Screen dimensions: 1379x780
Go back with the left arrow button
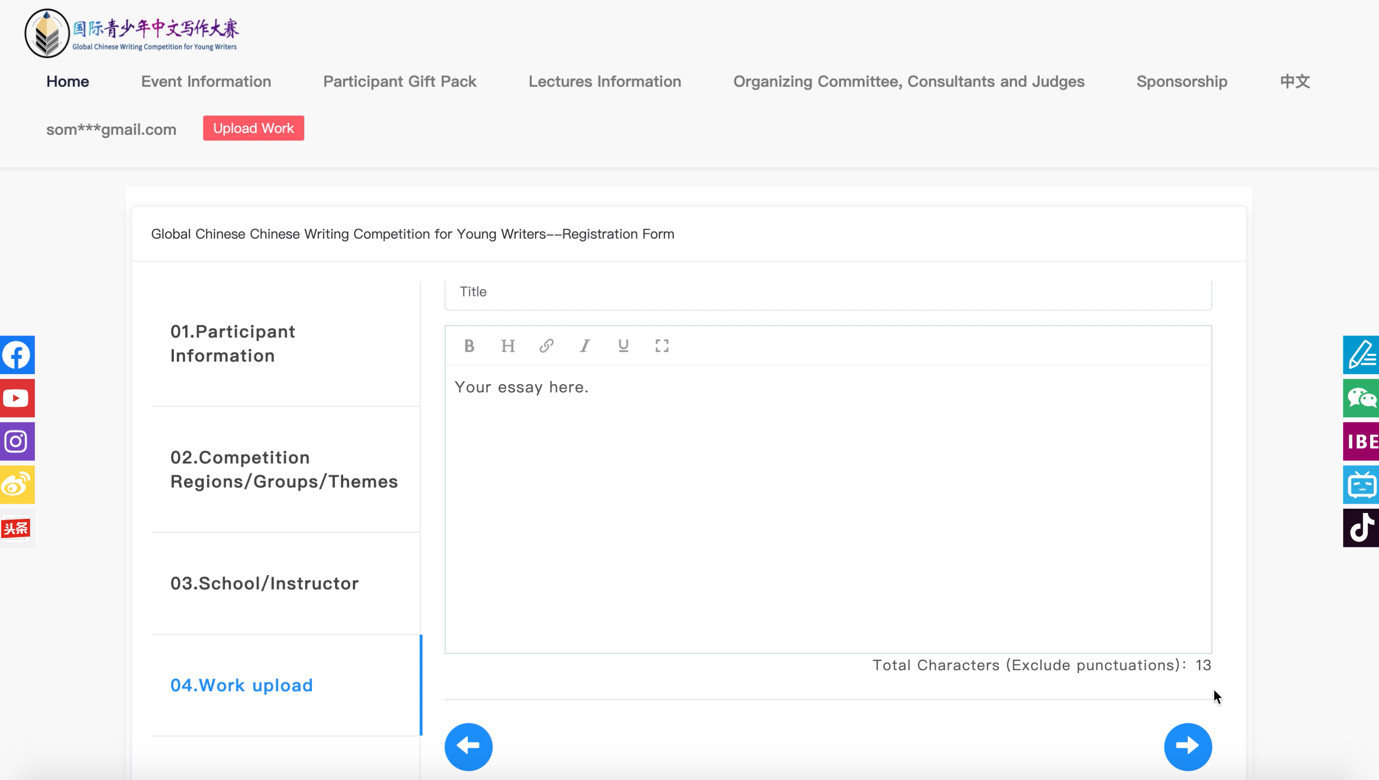469,746
